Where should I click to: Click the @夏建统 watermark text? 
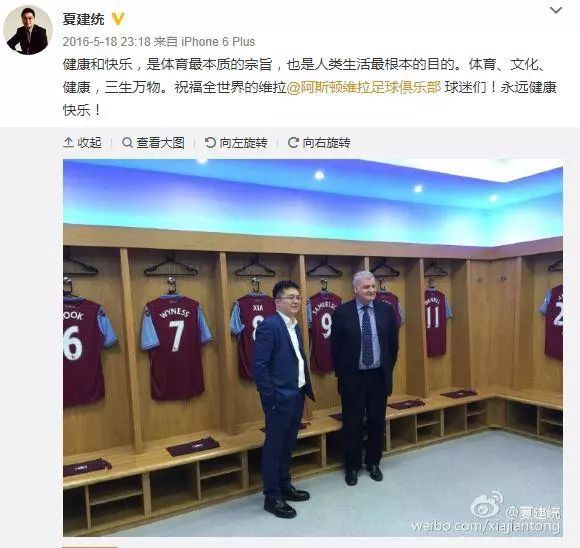coord(533,512)
